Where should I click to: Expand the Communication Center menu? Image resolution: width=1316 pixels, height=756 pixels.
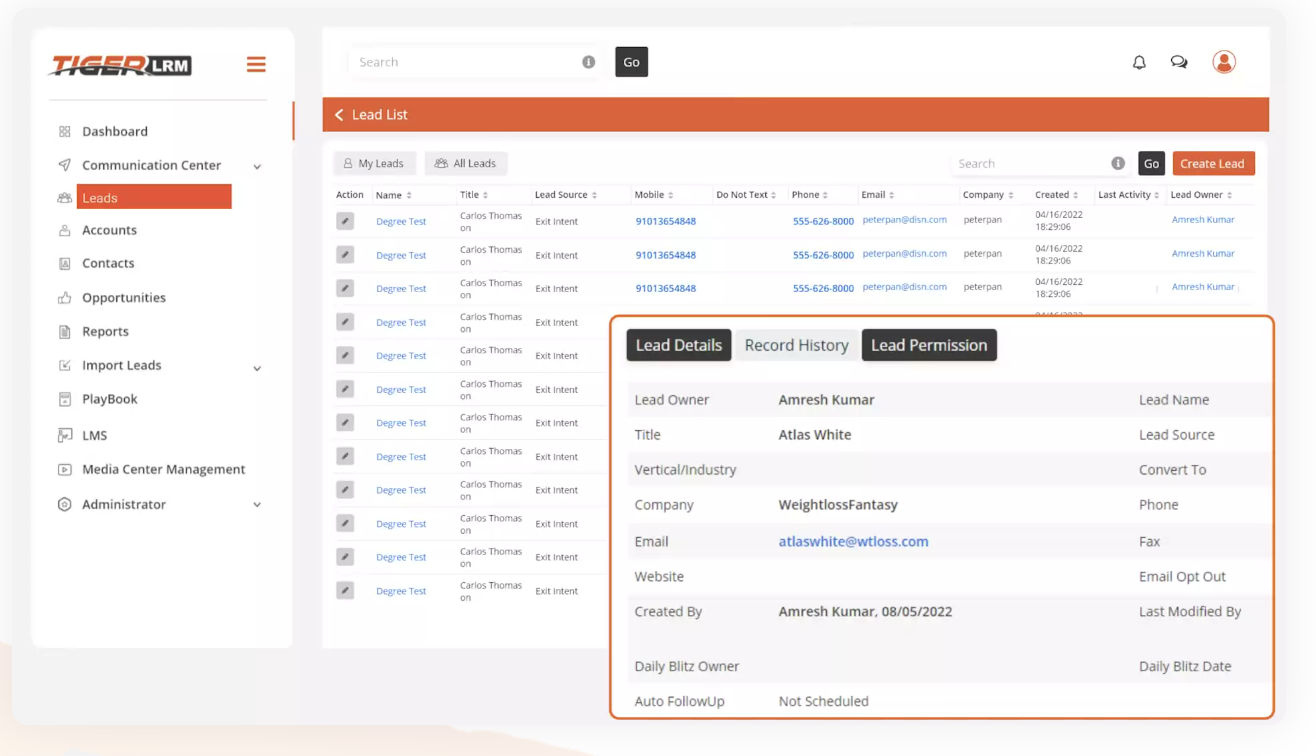tap(257, 166)
